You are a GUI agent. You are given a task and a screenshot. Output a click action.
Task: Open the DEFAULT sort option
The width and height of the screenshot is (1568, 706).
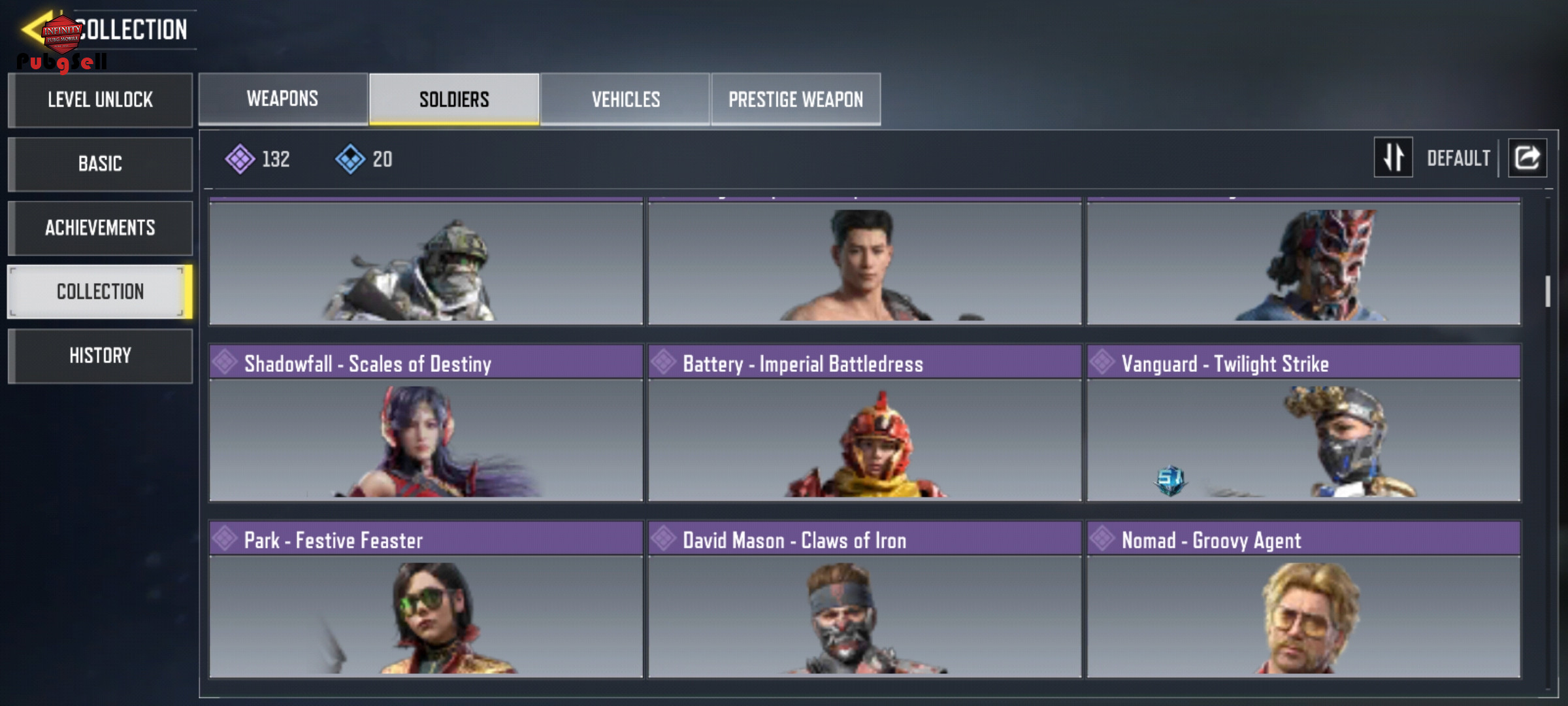pos(1458,158)
